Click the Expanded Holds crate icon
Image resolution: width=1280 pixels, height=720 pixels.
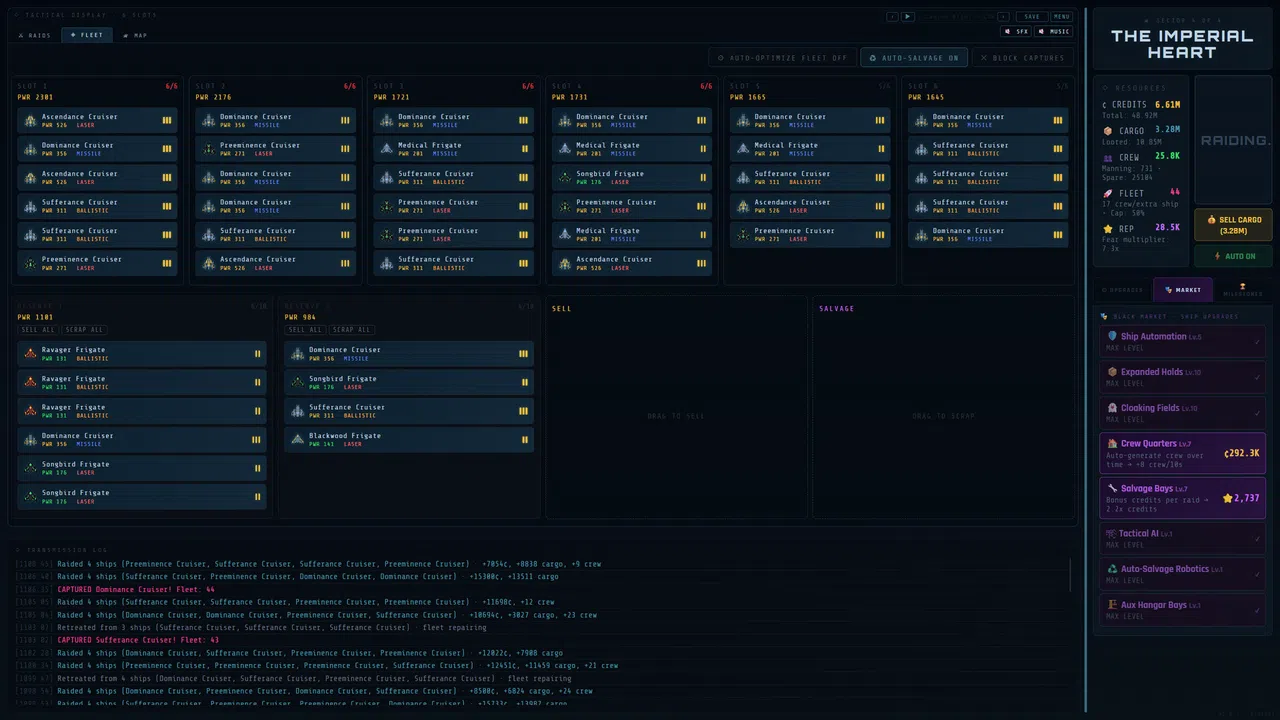click(1113, 372)
